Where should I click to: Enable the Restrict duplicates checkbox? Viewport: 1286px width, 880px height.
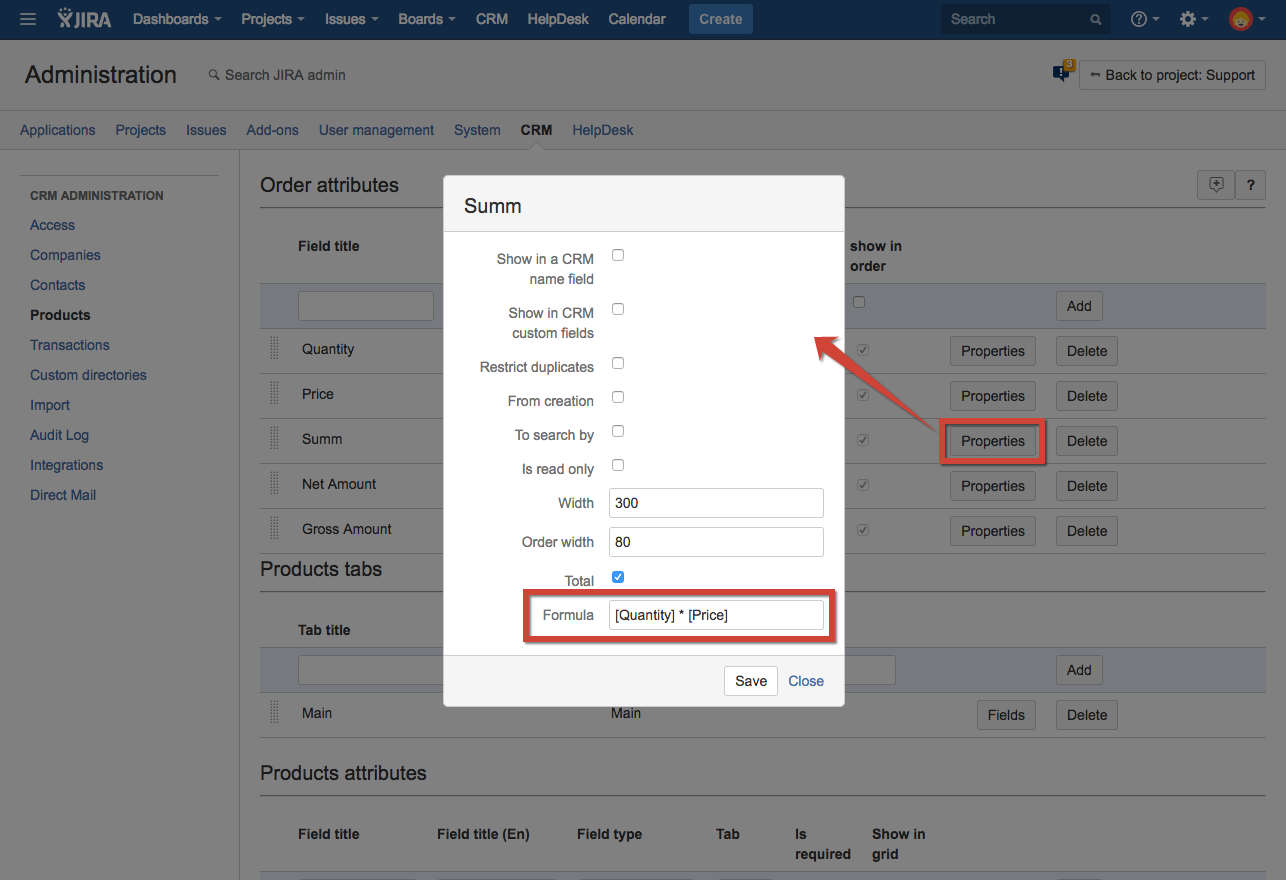(x=618, y=363)
